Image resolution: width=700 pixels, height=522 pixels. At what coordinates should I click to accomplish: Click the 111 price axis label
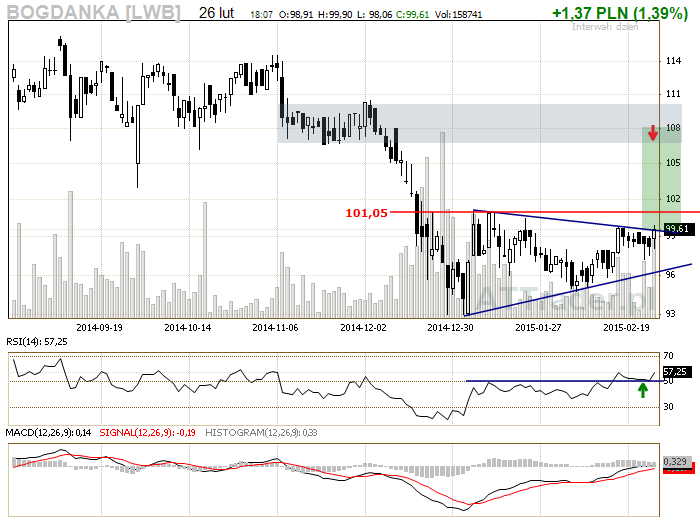coord(673,94)
